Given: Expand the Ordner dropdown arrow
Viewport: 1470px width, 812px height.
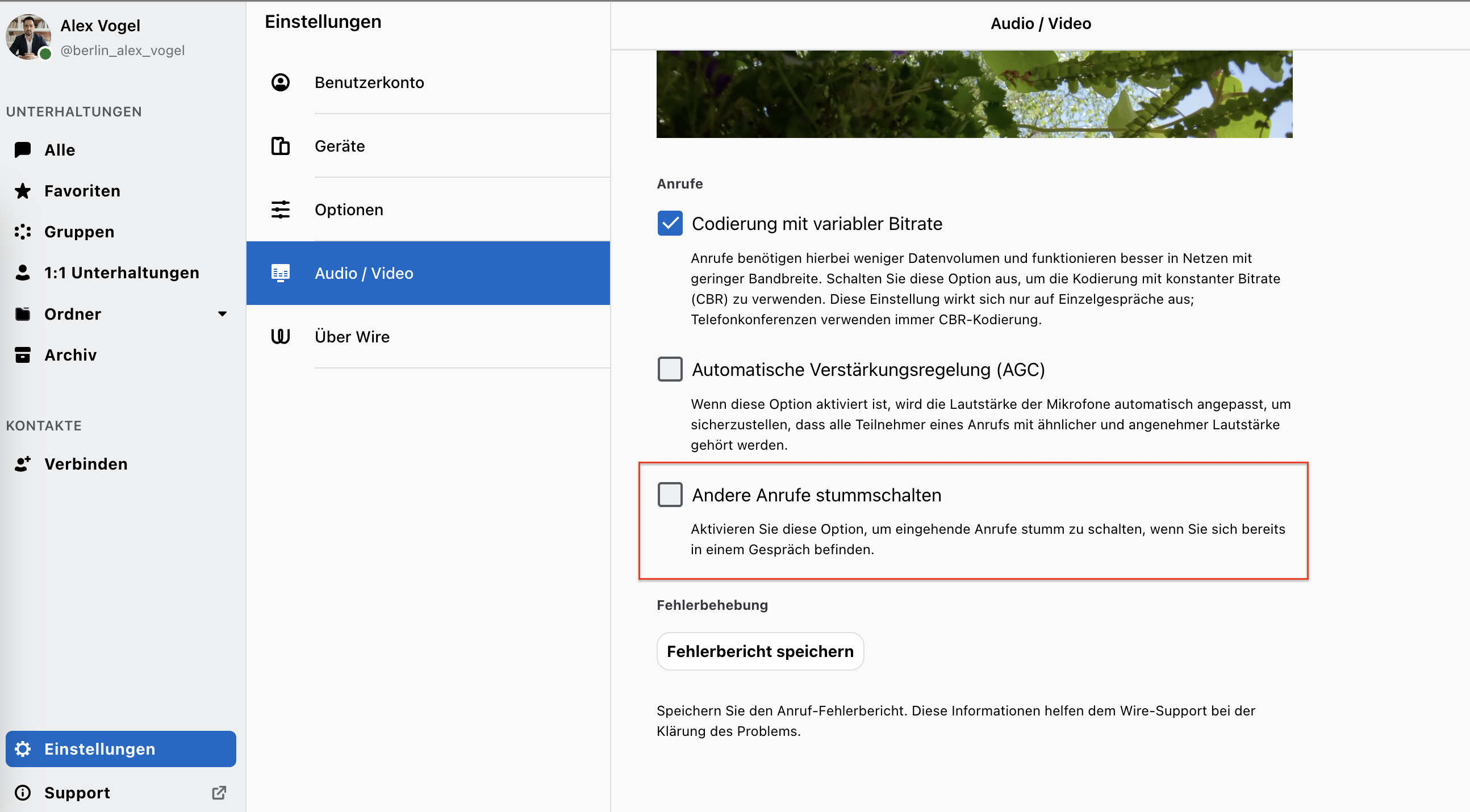Looking at the screenshot, I should pos(223,314).
